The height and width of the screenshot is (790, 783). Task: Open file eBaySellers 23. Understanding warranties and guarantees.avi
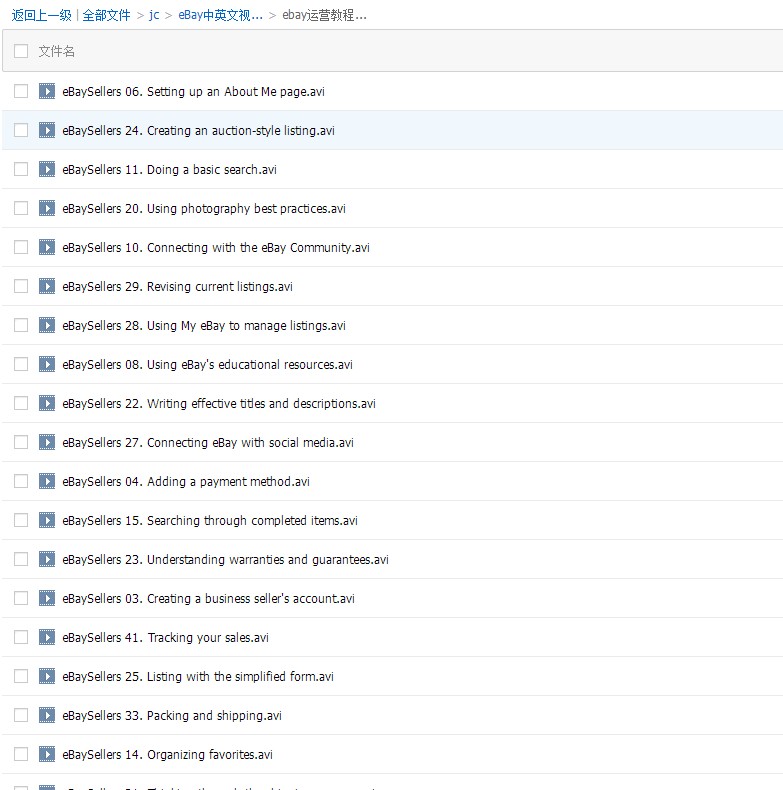click(x=226, y=560)
